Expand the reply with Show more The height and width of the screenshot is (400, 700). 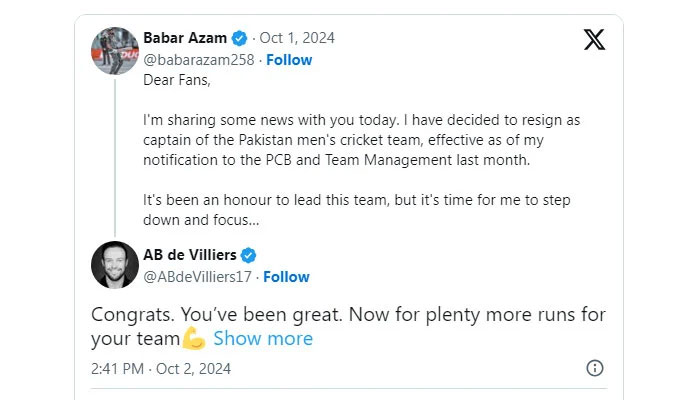[262, 338]
